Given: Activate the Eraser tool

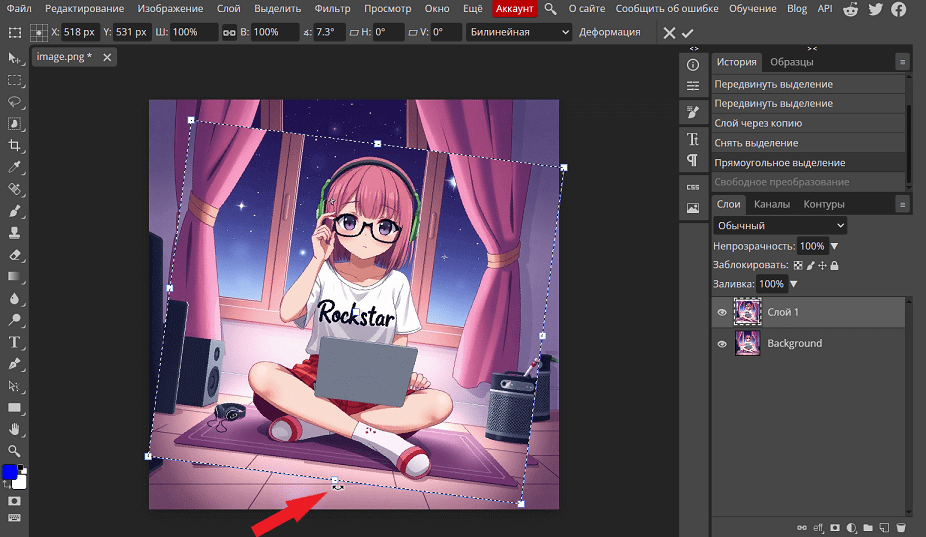Looking at the screenshot, I should click(x=15, y=255).
